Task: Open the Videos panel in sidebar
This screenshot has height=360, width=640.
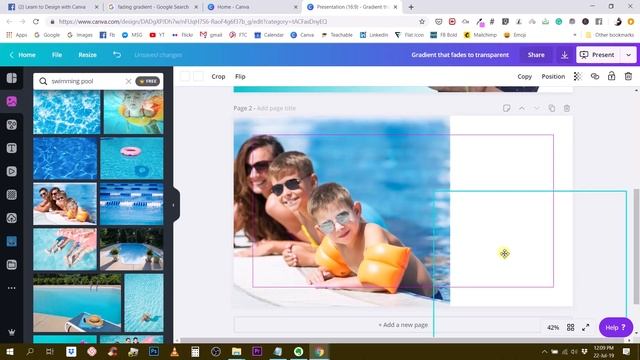Action: coord(11,171)
